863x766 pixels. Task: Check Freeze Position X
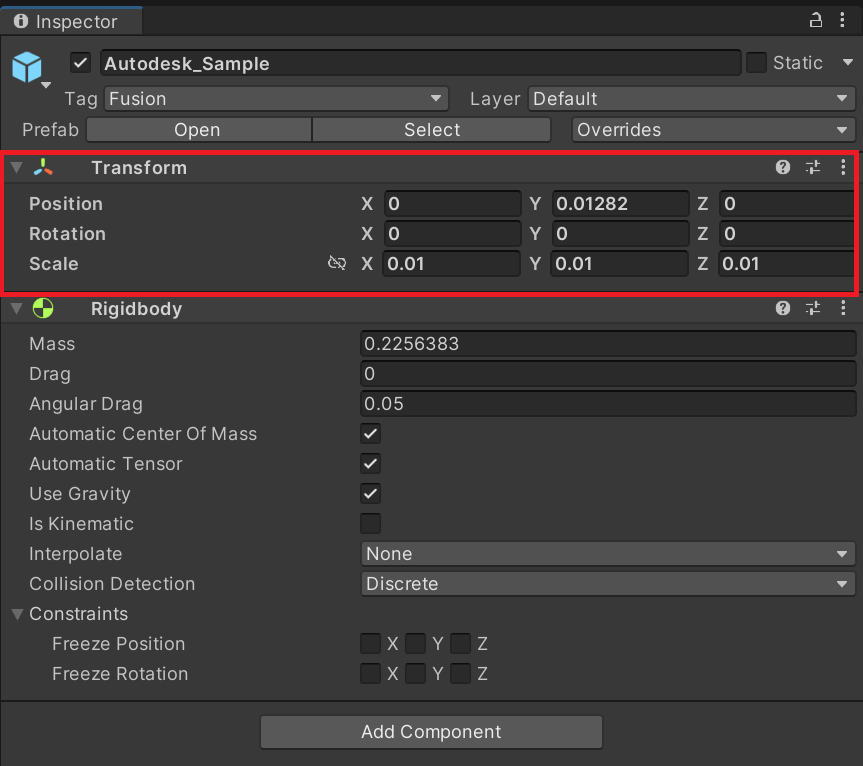(x=370, y=643)
